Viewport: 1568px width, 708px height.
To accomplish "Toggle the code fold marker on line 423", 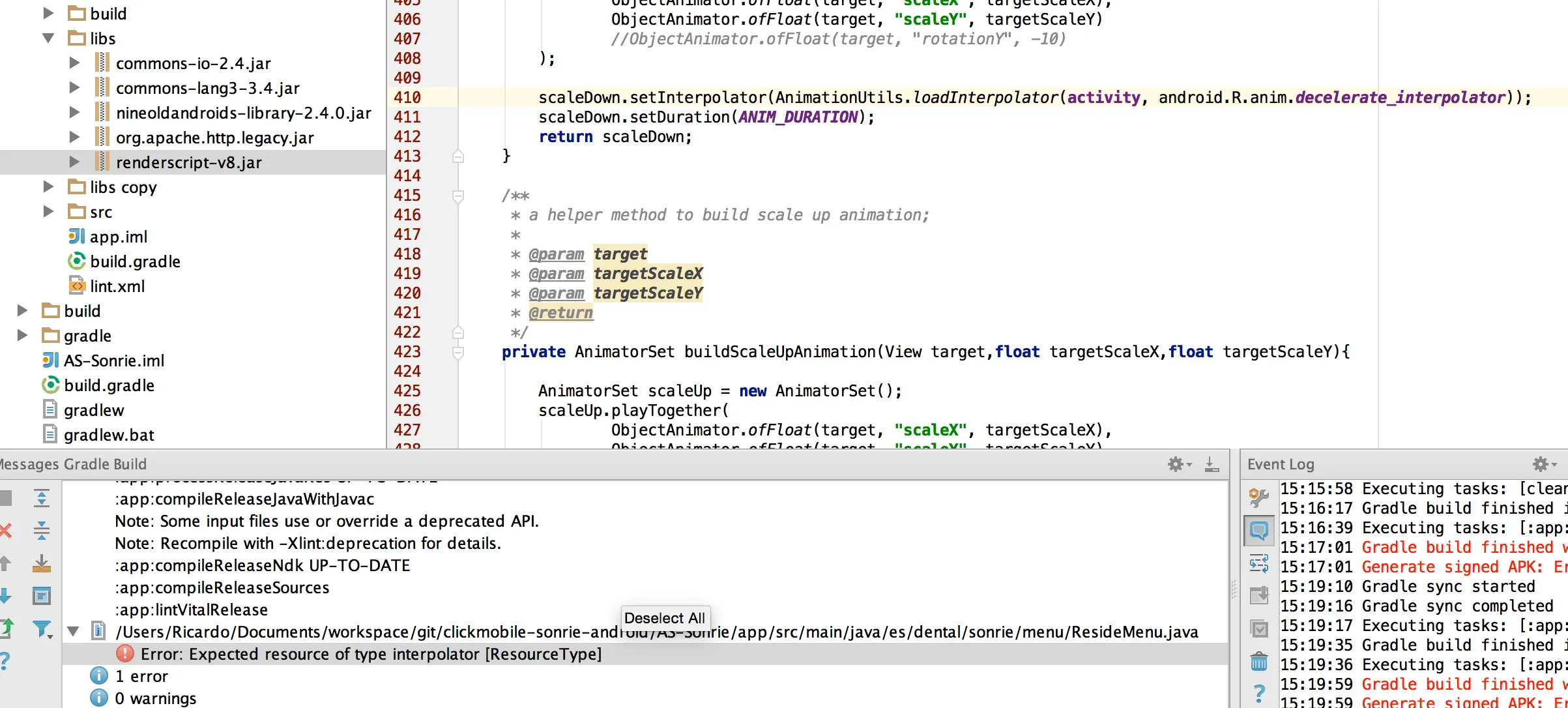I will click(x=458, y=353).
